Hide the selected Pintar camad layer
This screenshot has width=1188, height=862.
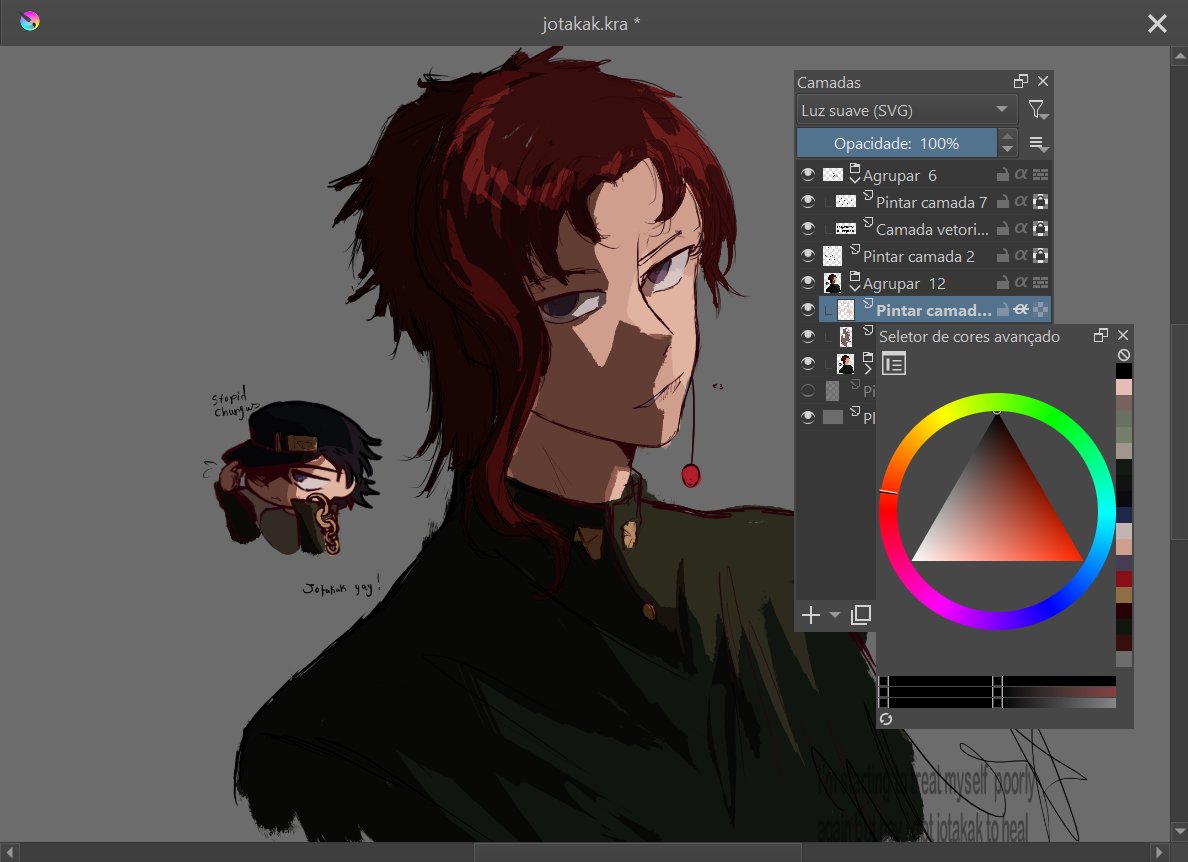[808, 309]
